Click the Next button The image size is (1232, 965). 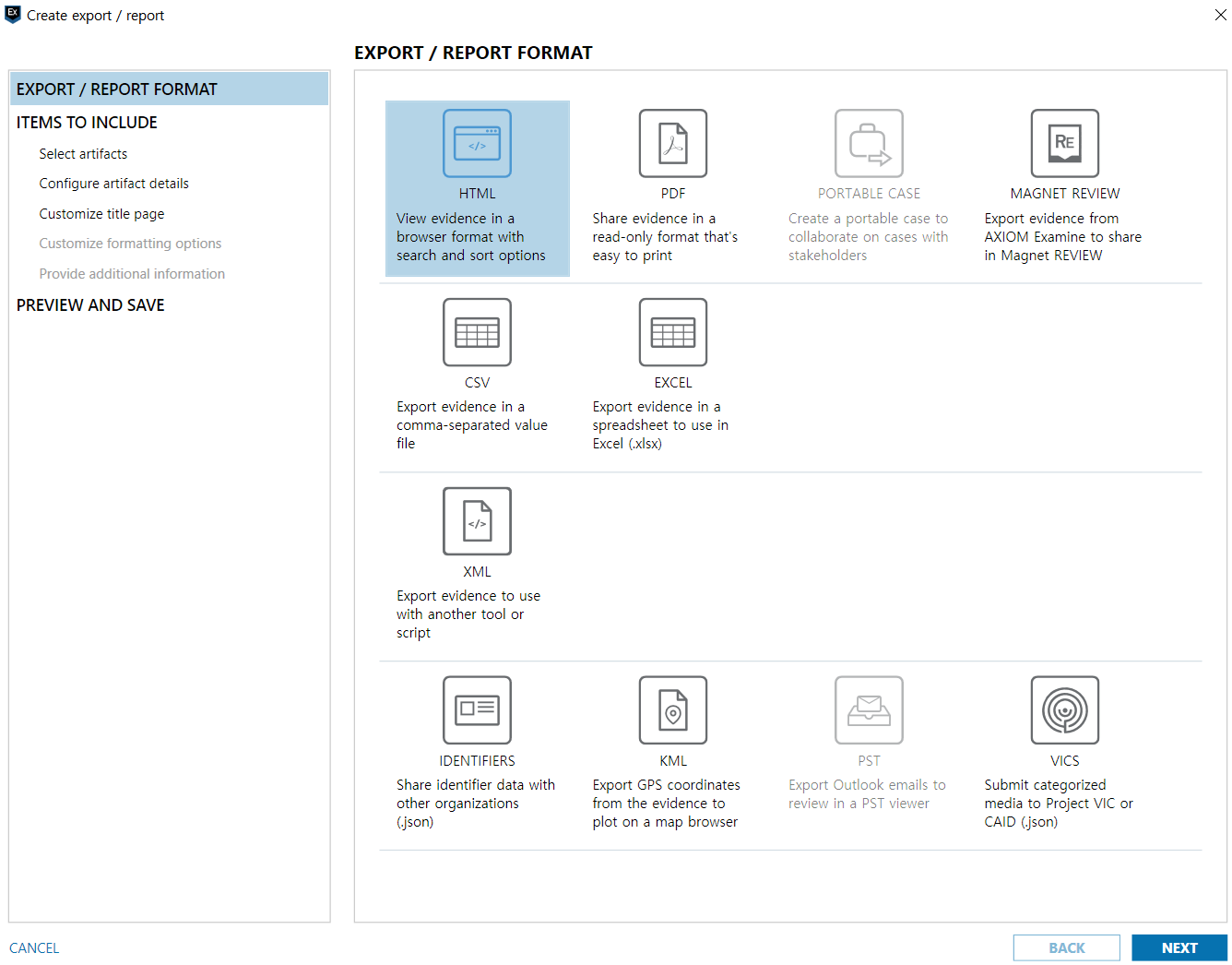pyautogui.click(x=1179, y=948)
